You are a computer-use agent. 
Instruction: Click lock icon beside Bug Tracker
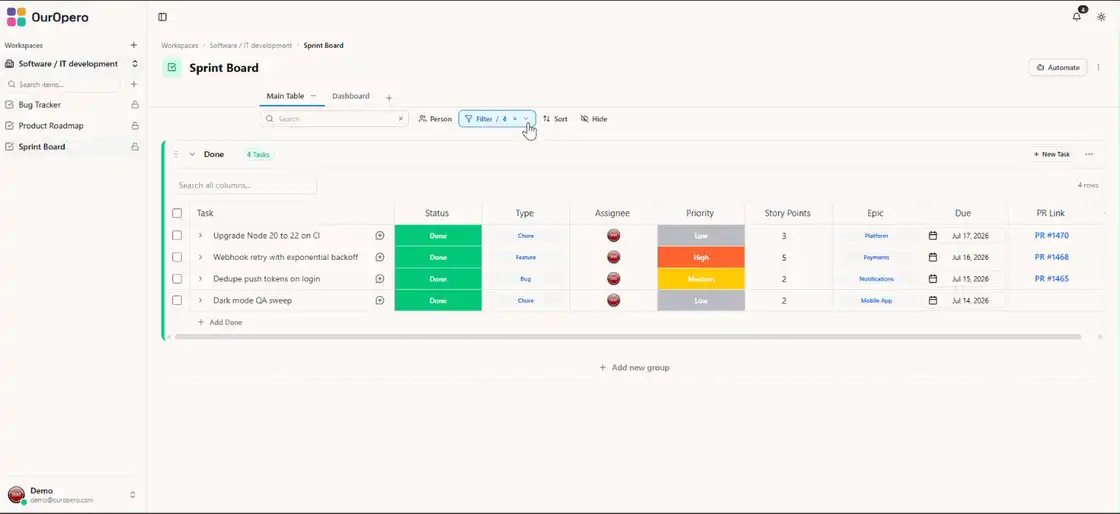coord(135,105)
